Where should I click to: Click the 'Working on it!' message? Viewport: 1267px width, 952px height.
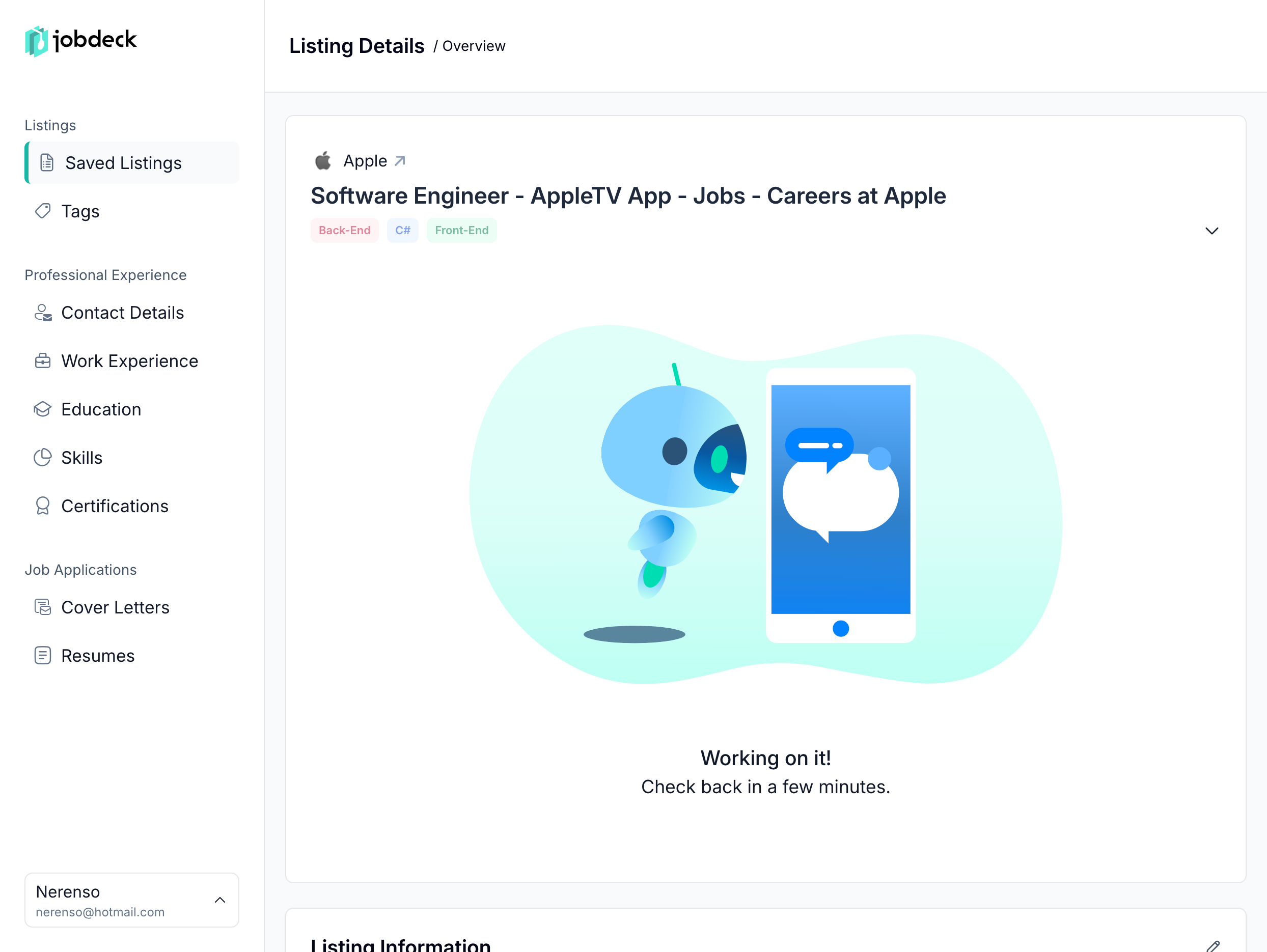click(766, 758)
